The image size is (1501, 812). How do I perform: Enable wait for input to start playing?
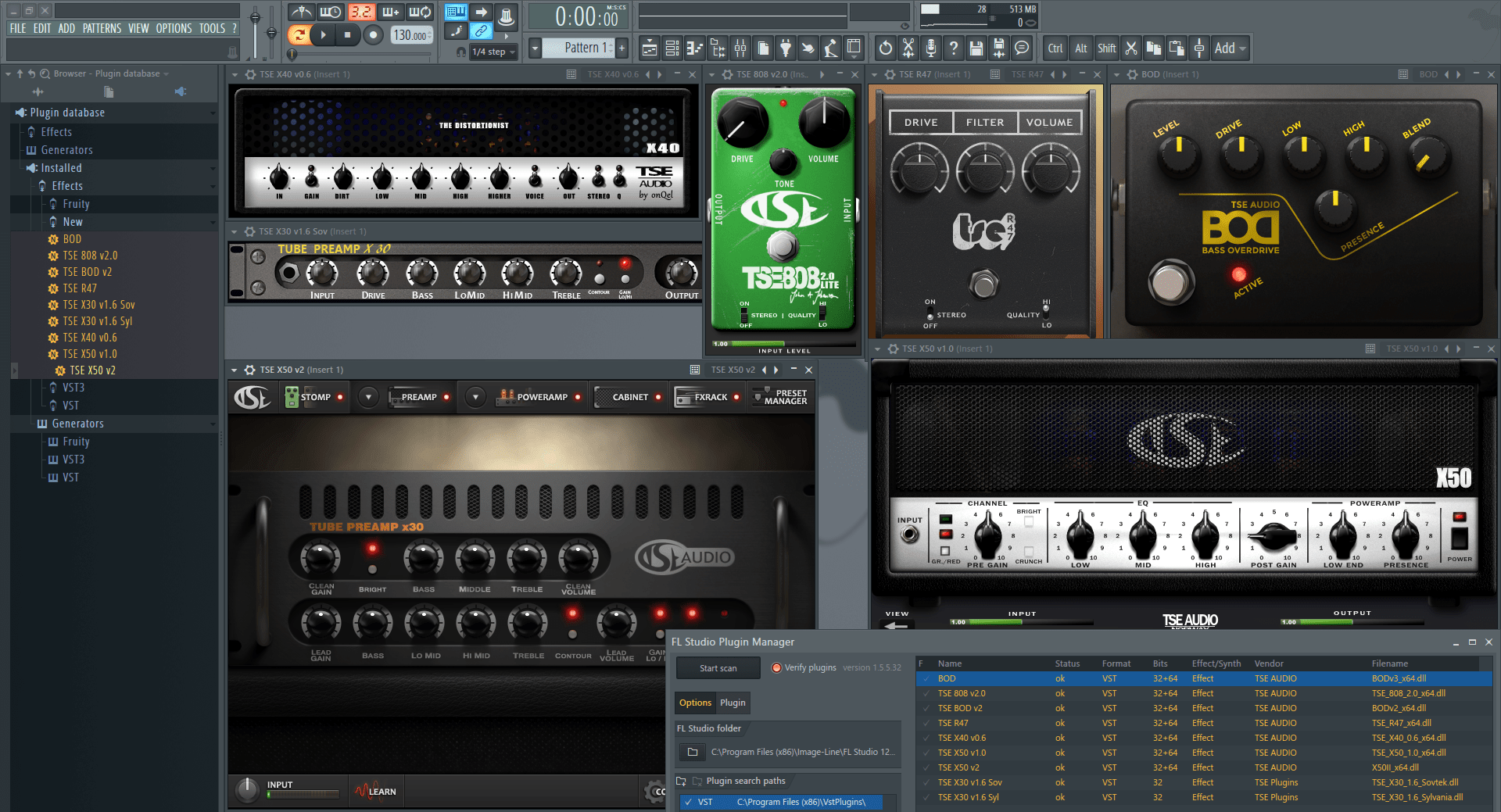tap(331, 12)
